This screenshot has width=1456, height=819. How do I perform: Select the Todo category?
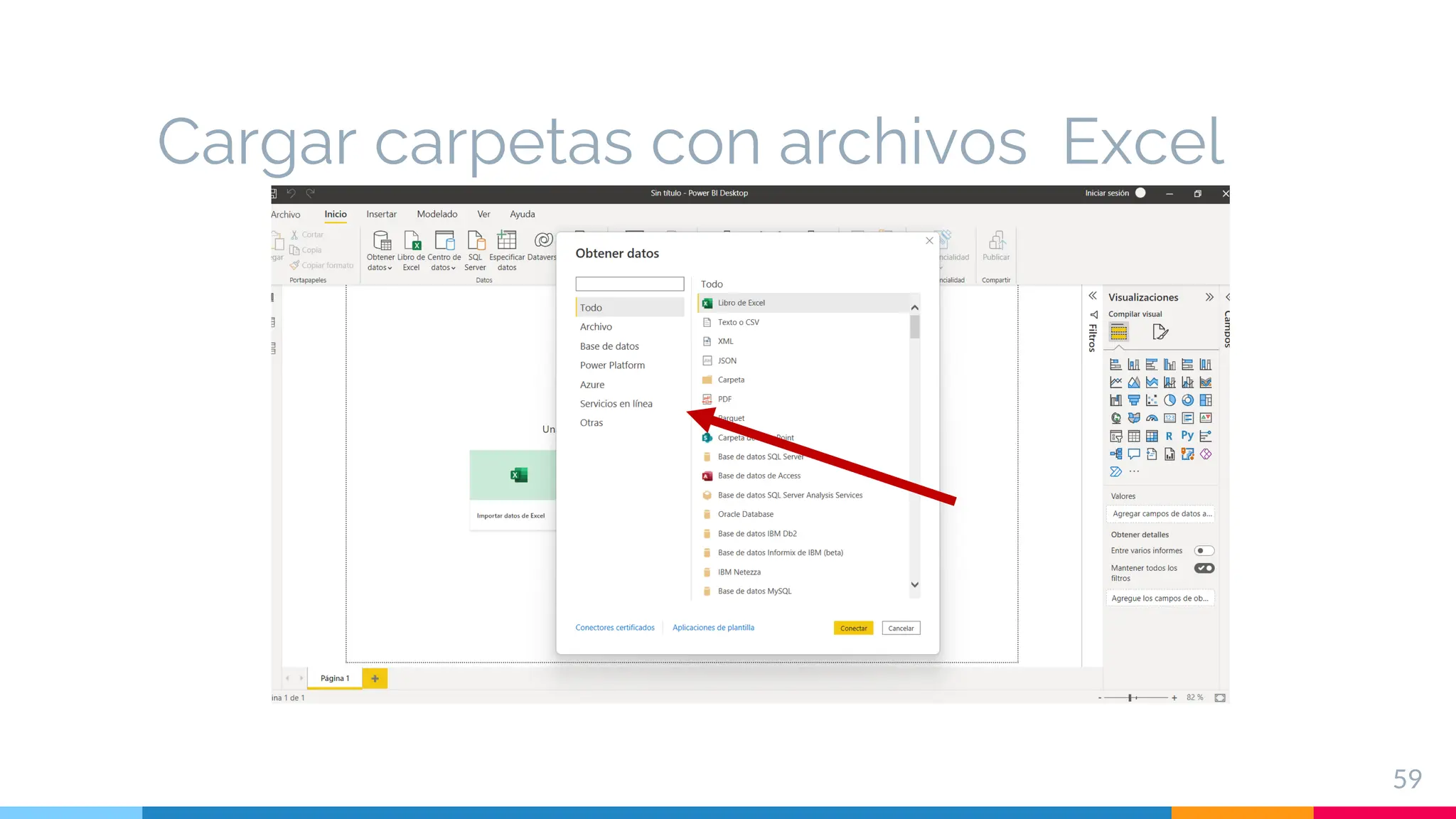[x=630, y=307]
